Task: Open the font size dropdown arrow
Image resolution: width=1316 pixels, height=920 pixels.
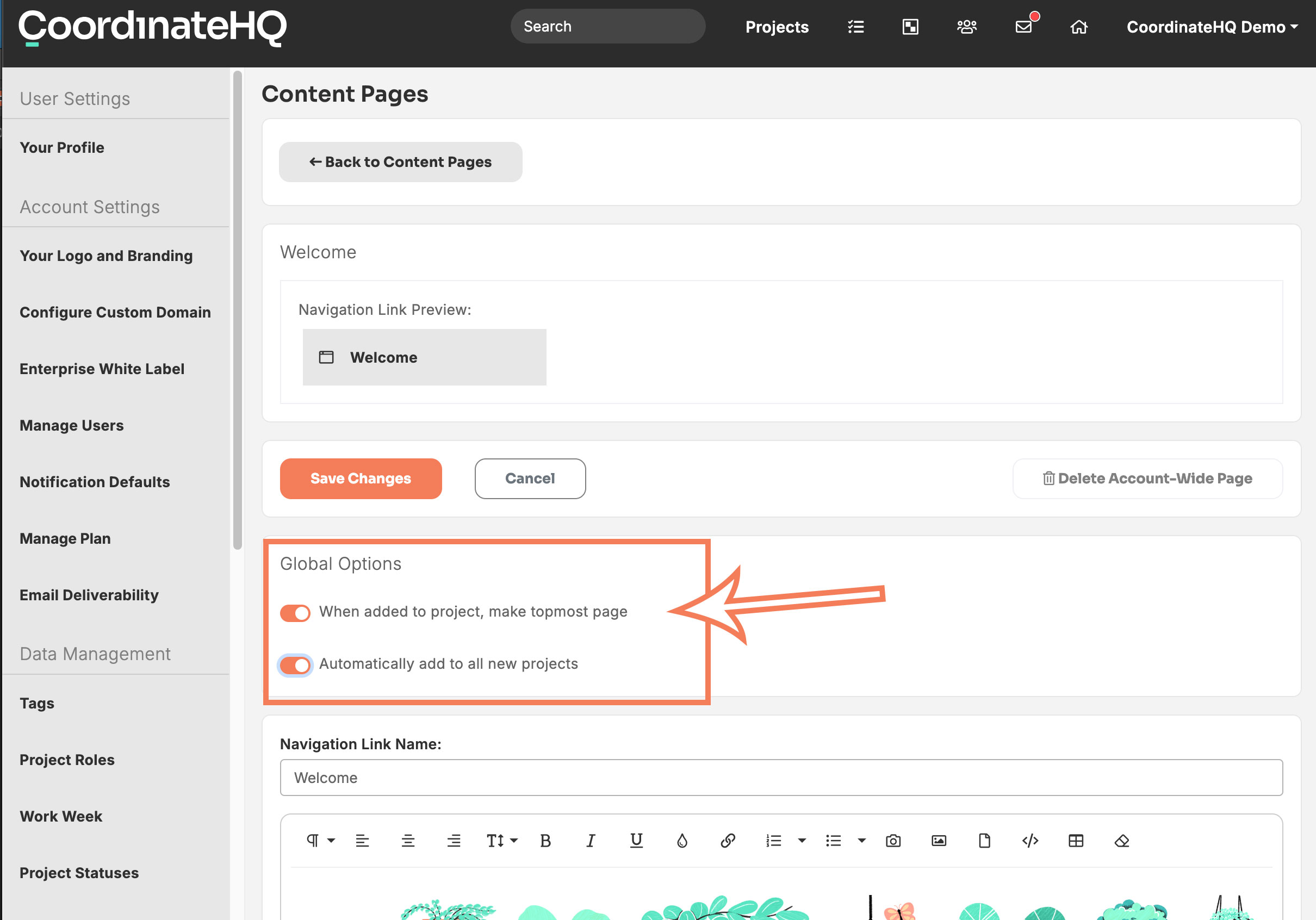Action: tap(513, 840)
